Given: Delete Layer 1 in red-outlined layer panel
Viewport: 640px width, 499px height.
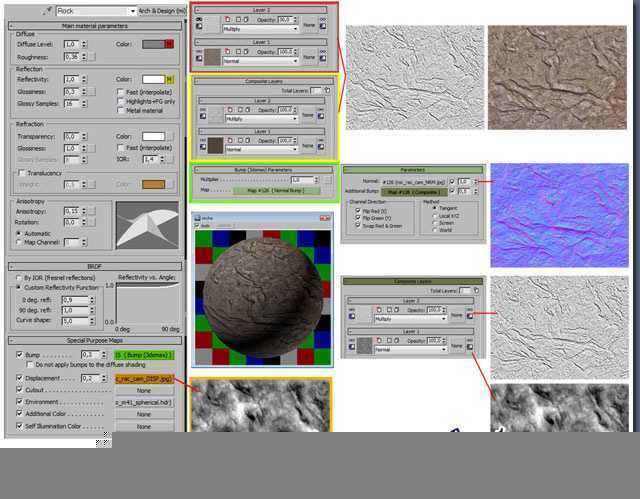Looking at the screenshot, I should [x=228, y=52].
